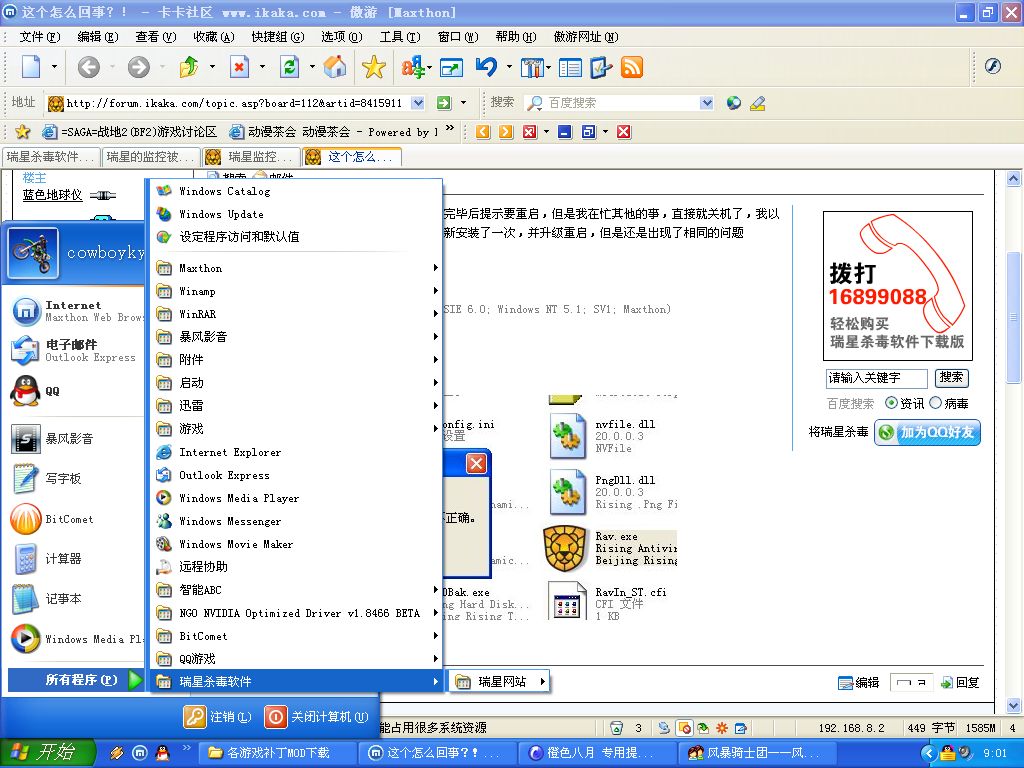The height and width of the screenshot is (768, 1024).
Task: Expand the 暴风影音 folder submenu
Action: 297,337
